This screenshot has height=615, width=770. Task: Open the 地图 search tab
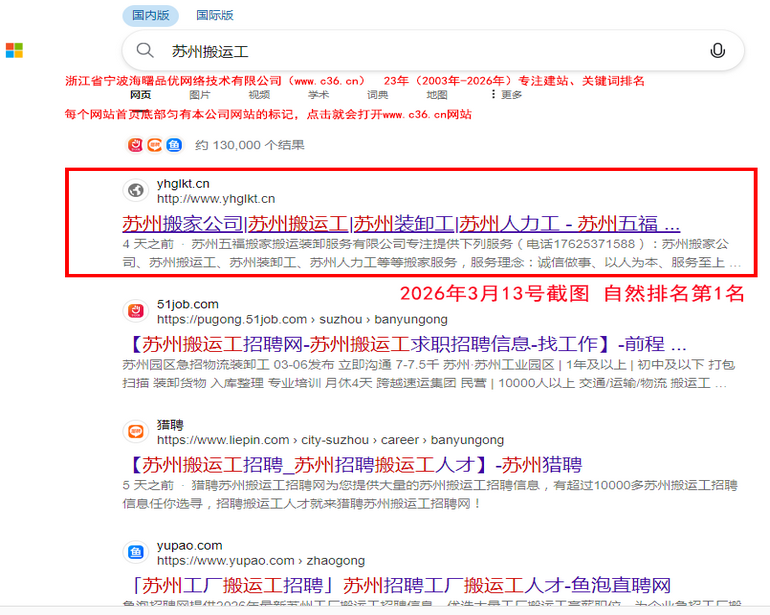(436, 95)
